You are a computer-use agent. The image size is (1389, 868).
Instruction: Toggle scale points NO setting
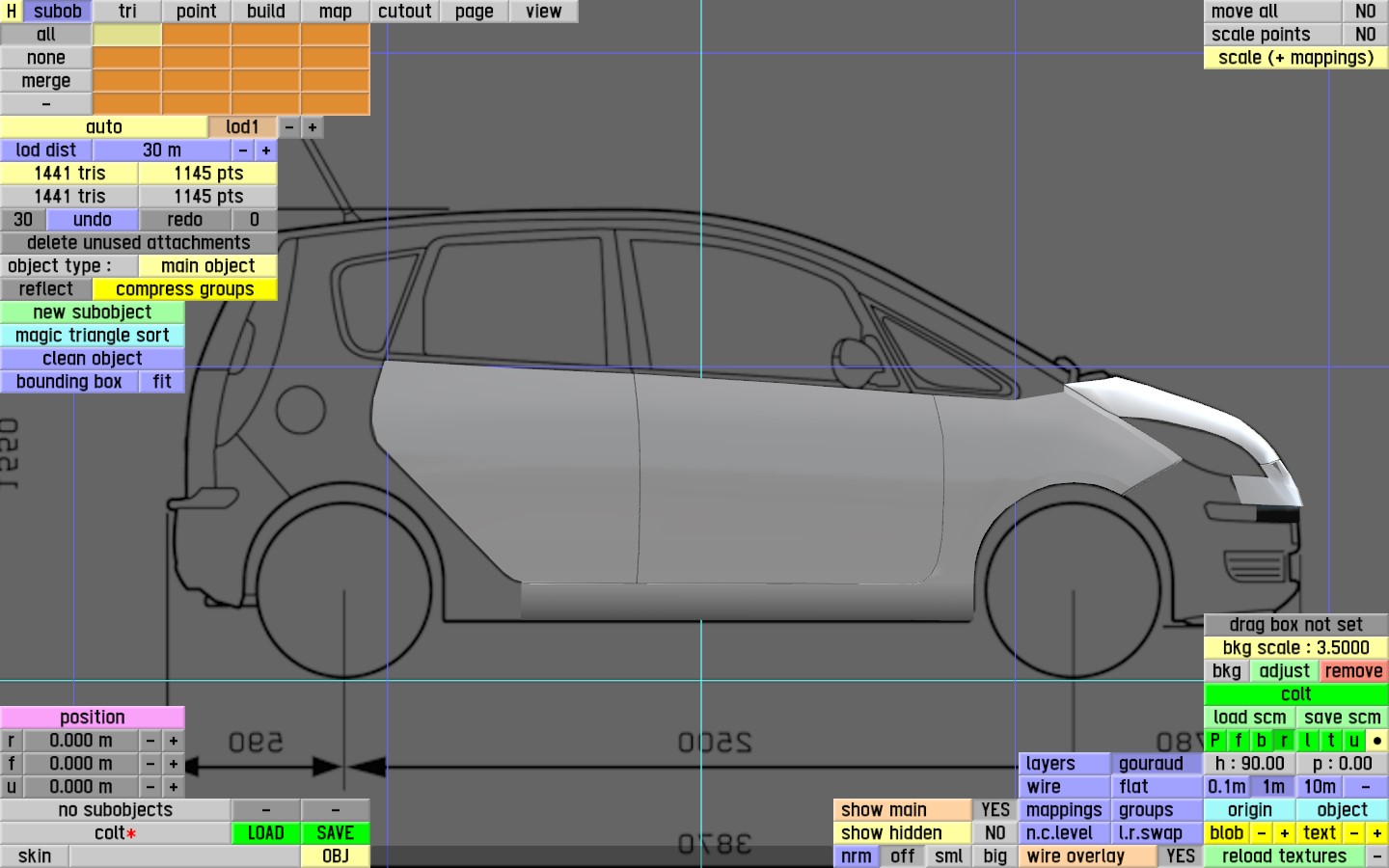click(x=1366, y=35)
